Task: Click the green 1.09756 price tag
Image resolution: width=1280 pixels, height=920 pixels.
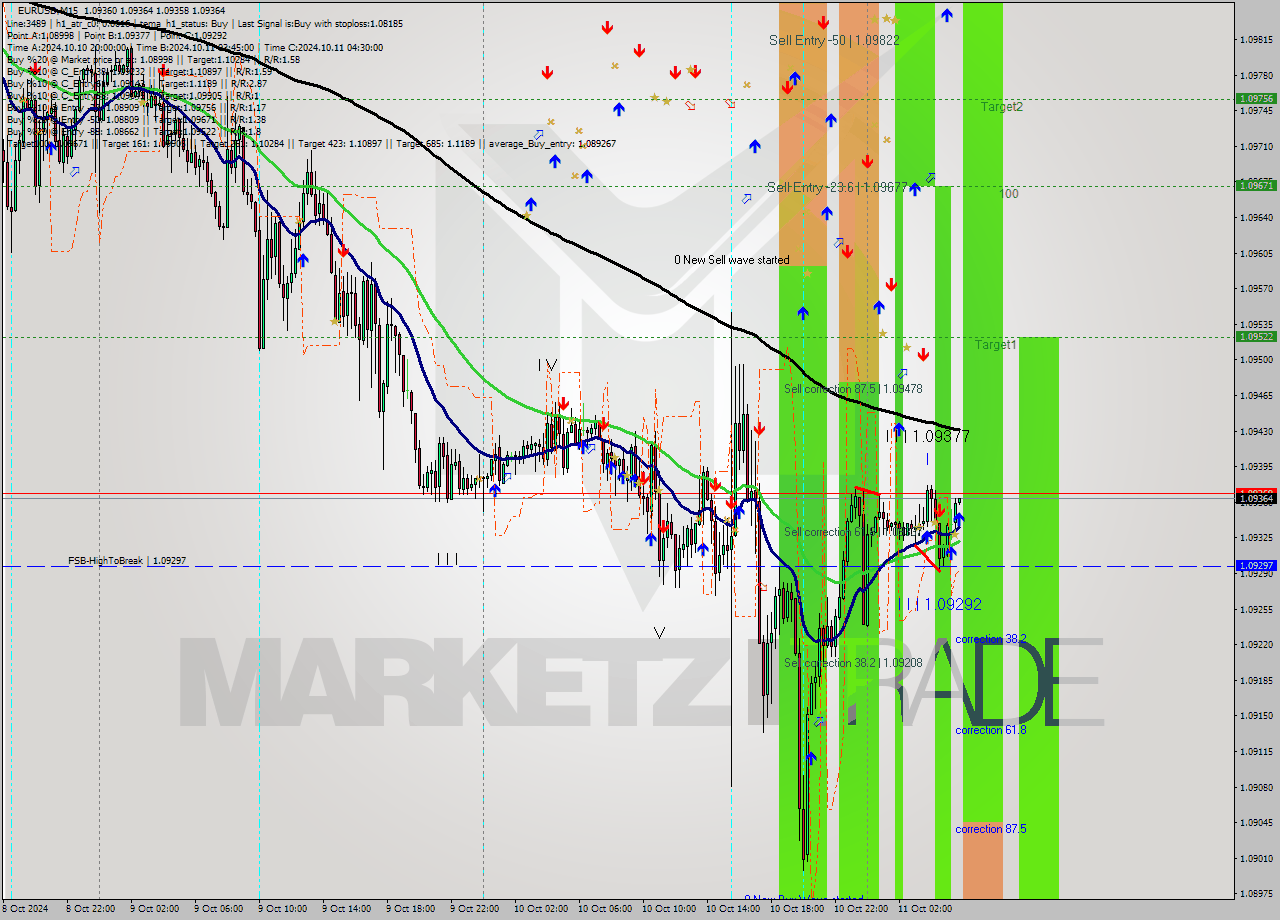Action: [1256, 99]
